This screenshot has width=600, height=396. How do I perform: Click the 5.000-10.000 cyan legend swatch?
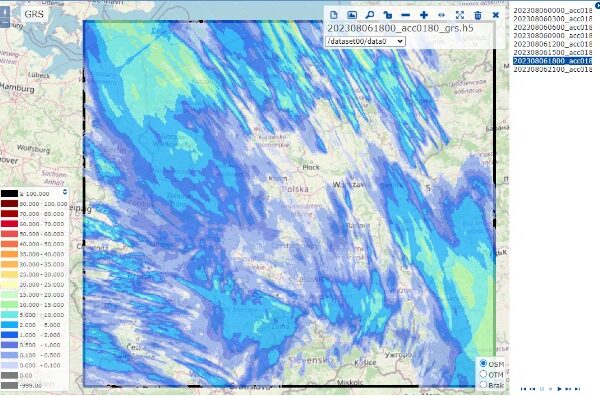point(10,315)
